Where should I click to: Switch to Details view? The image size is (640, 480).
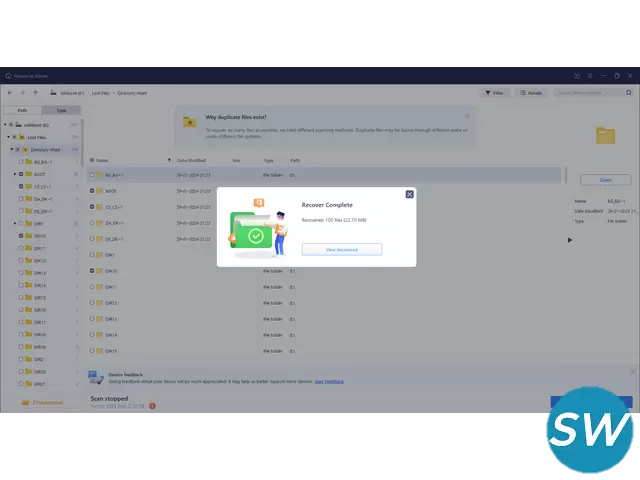530,92
